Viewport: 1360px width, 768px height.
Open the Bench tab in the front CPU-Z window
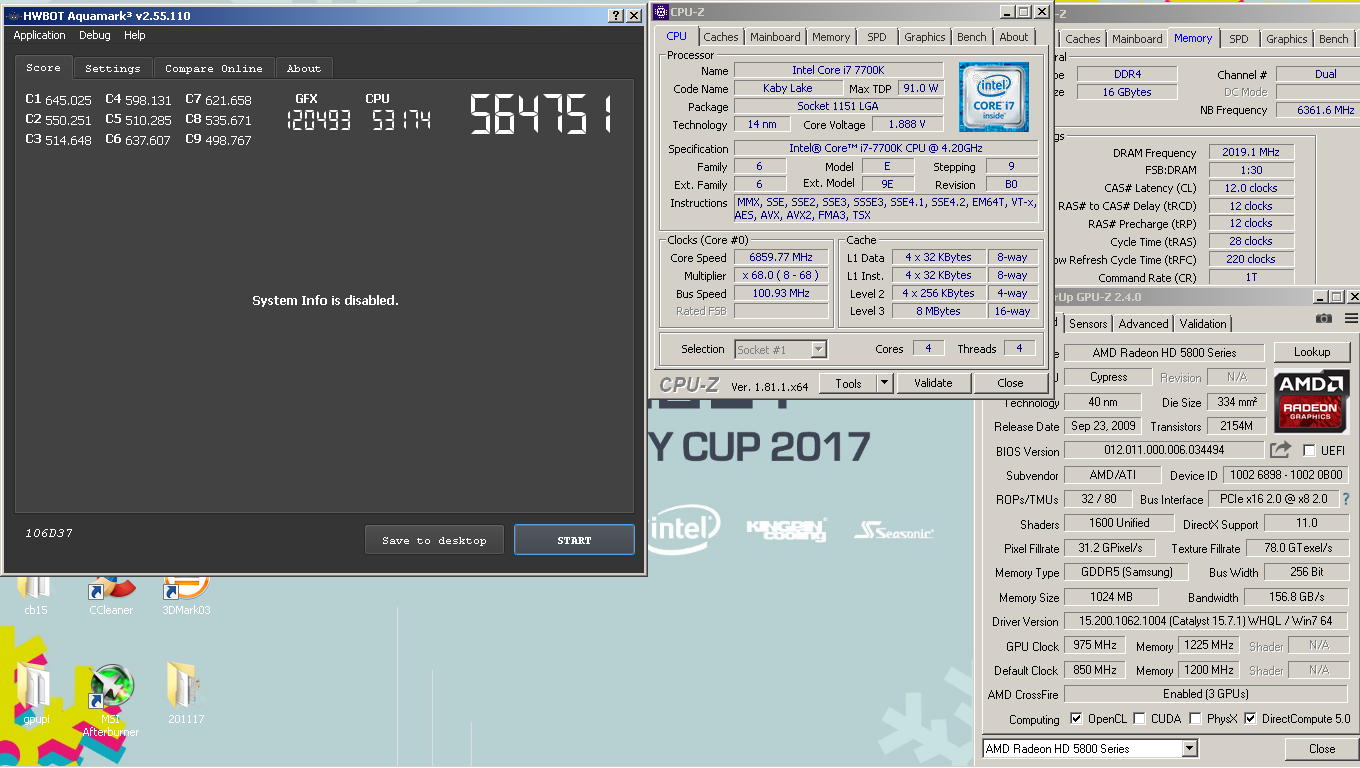(972, 37)
